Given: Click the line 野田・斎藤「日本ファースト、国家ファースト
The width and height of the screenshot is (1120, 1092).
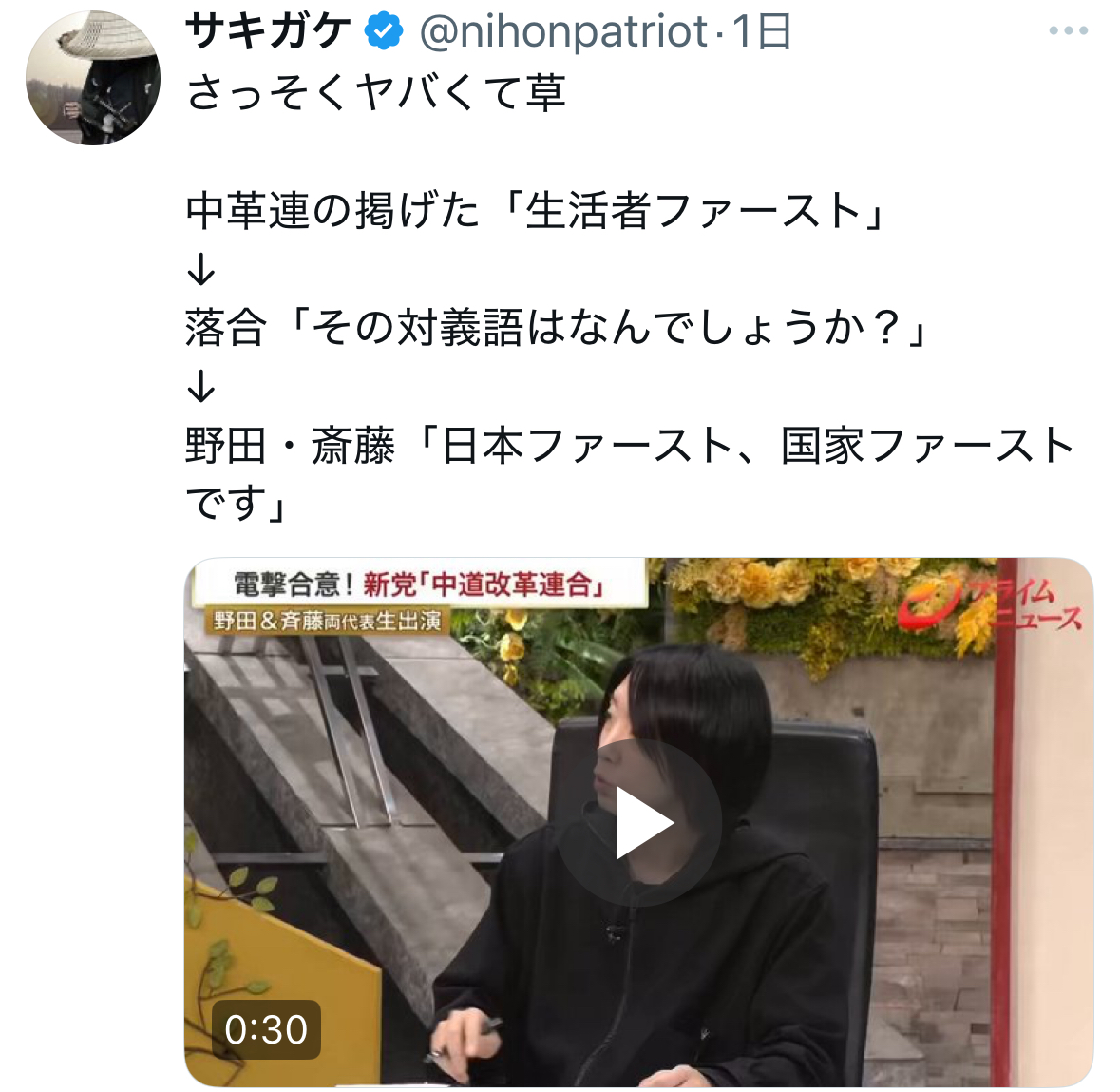Looking at the screenshot, I should tap(630, 445).
